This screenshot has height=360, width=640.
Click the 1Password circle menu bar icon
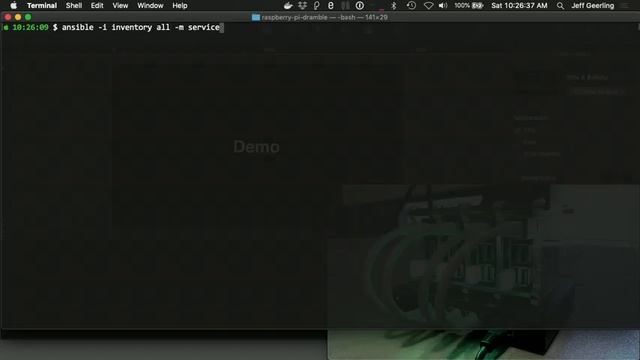click(360, 6)
